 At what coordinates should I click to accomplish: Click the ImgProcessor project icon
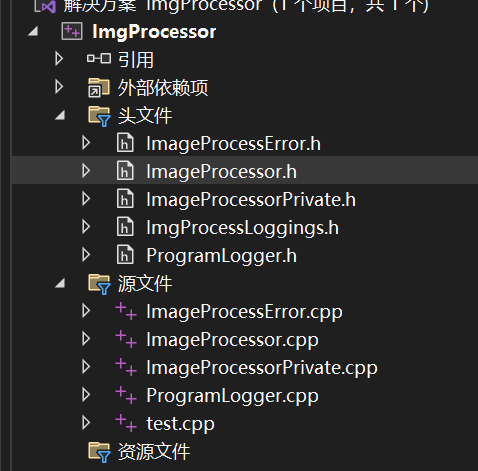(x=72, y=31)
